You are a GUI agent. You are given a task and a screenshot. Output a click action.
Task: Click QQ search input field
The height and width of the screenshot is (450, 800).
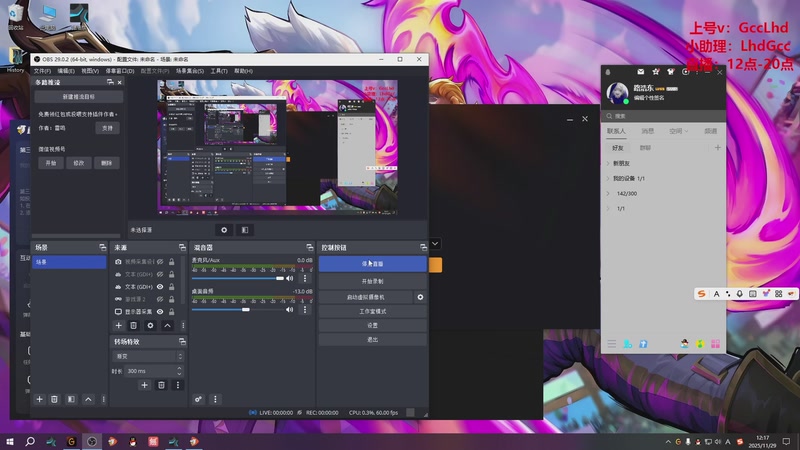coord(663,116)
